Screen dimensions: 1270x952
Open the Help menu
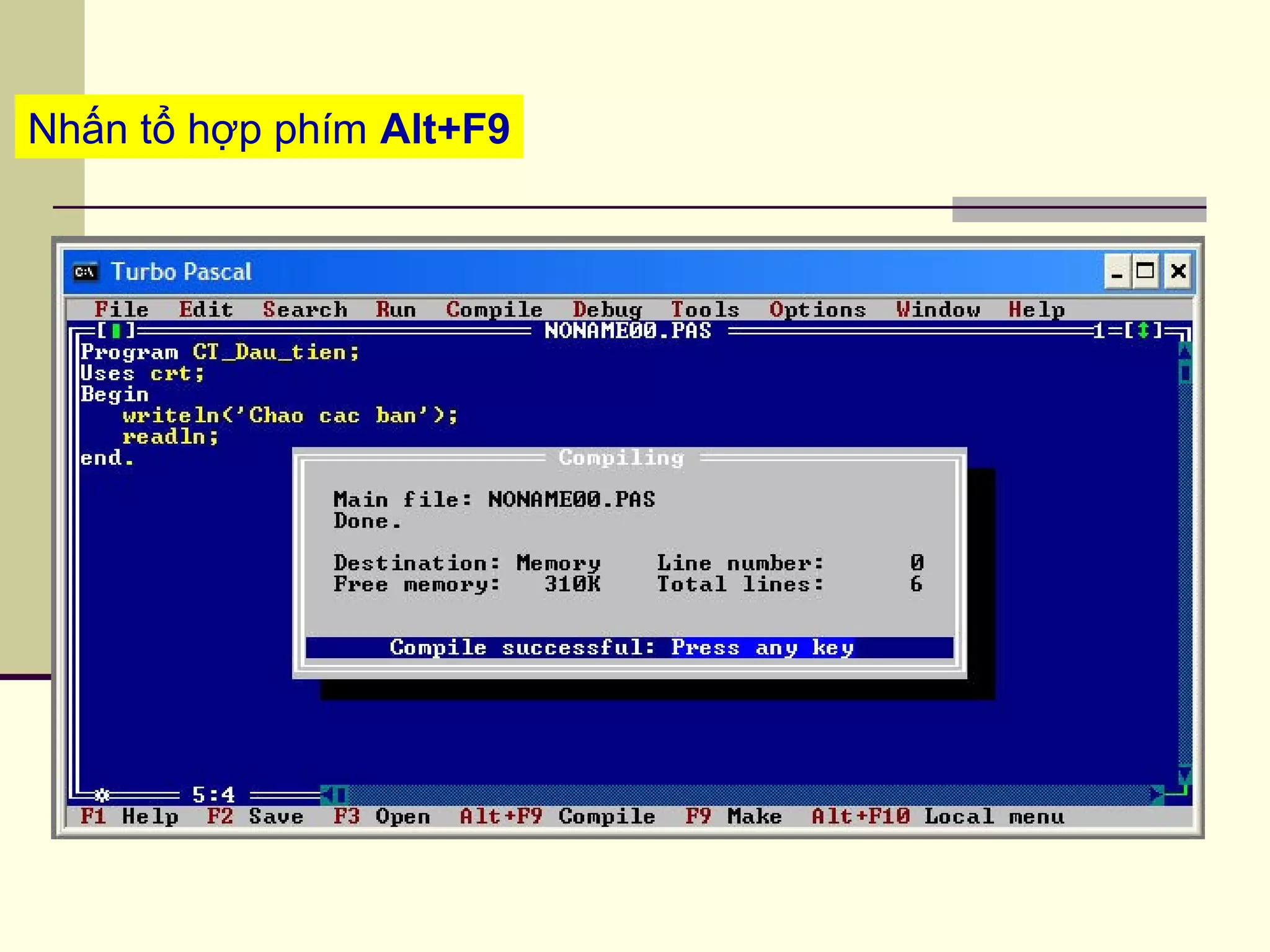(1036, 309)
